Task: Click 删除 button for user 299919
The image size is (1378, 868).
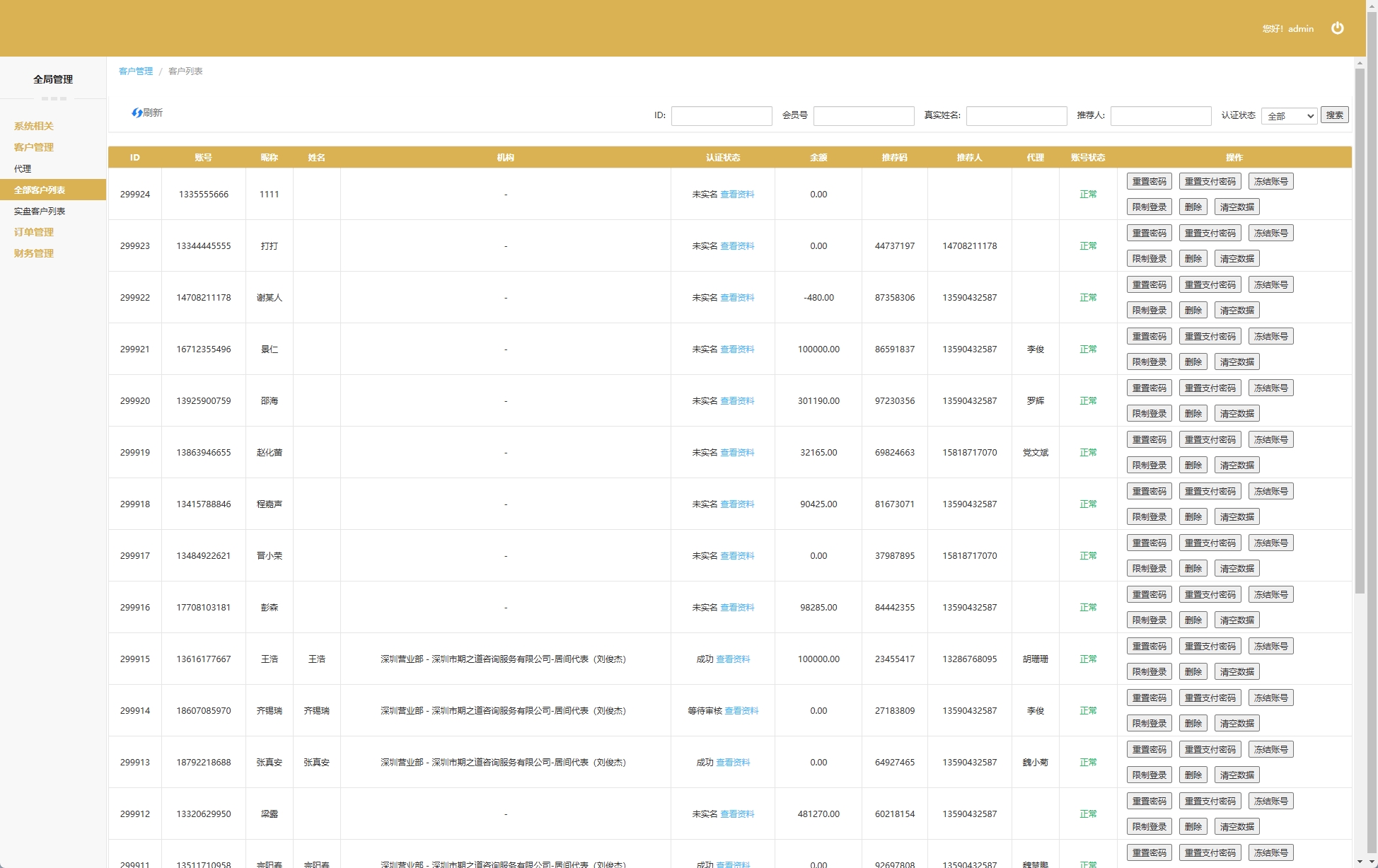Action: point(1193,465)
